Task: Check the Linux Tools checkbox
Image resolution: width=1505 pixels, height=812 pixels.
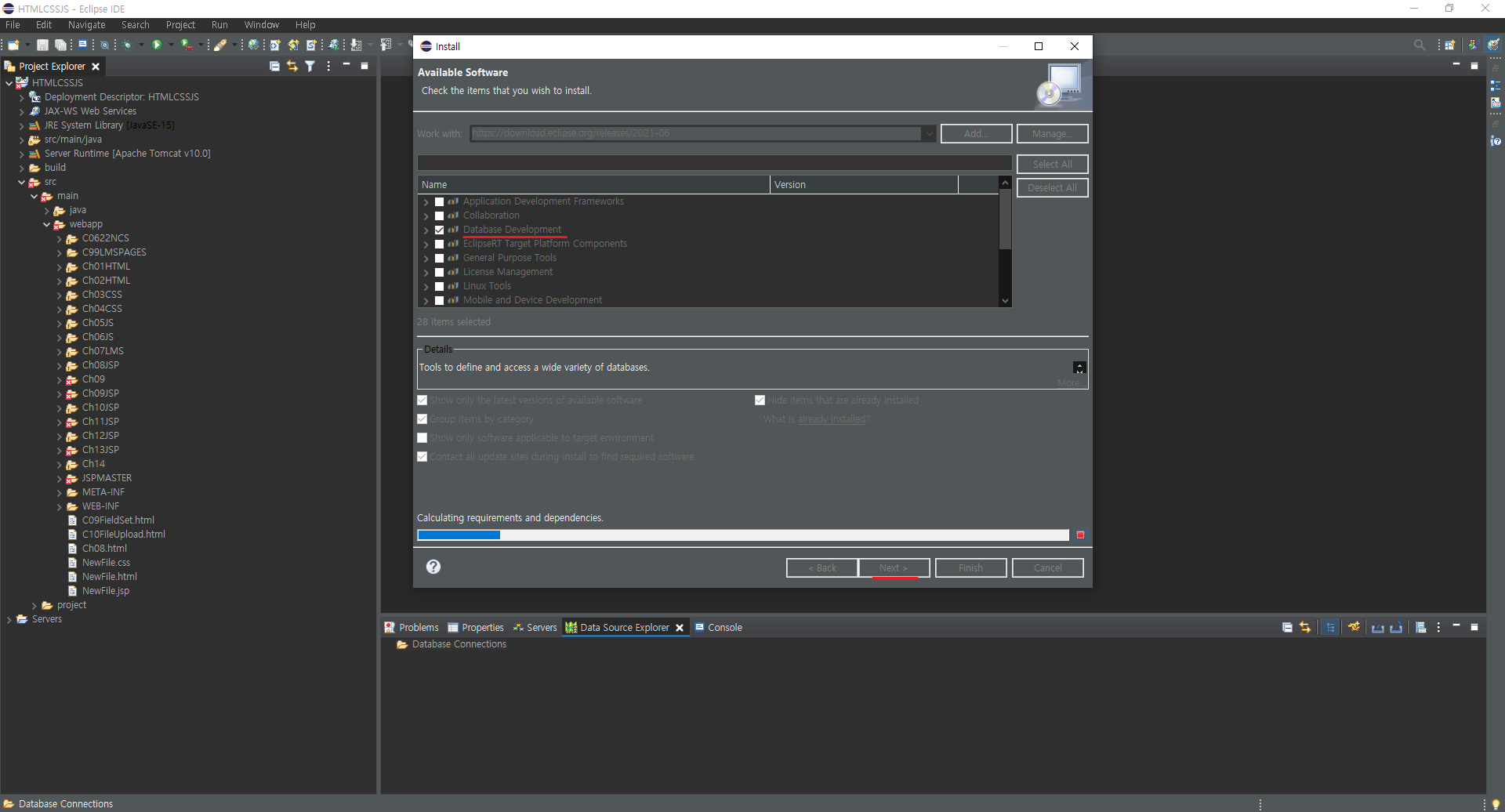Action: coord(440,287)
